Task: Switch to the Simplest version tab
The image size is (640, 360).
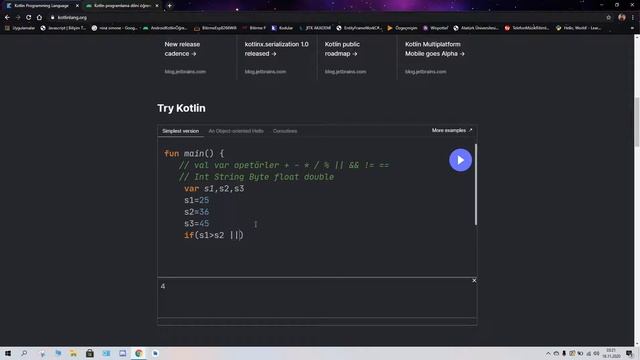Action: [x=180, y=131]
